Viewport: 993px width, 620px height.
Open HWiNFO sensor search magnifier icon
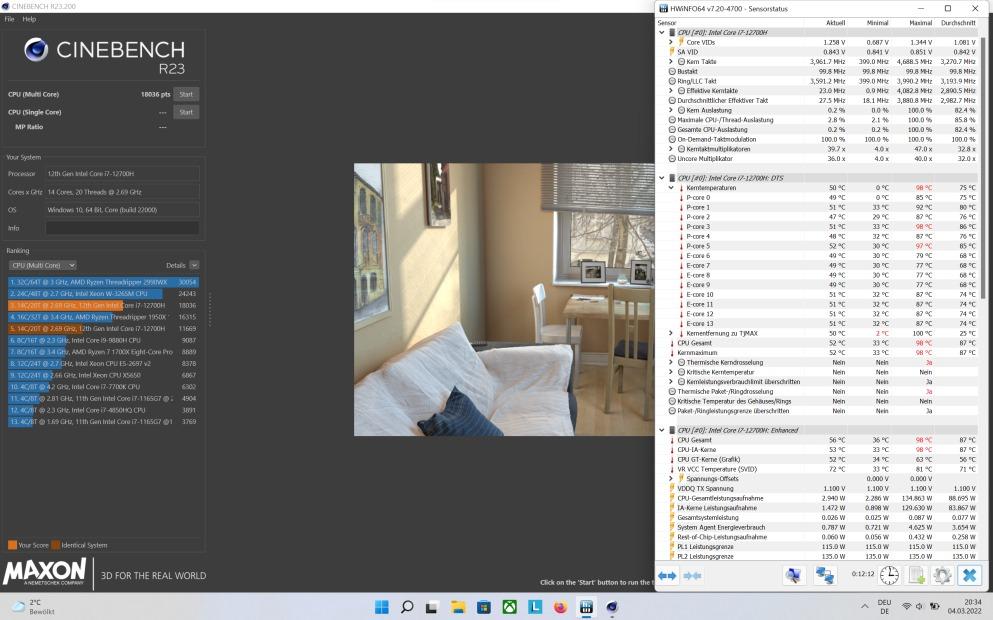pyautogui.click(x=793, y=575)
